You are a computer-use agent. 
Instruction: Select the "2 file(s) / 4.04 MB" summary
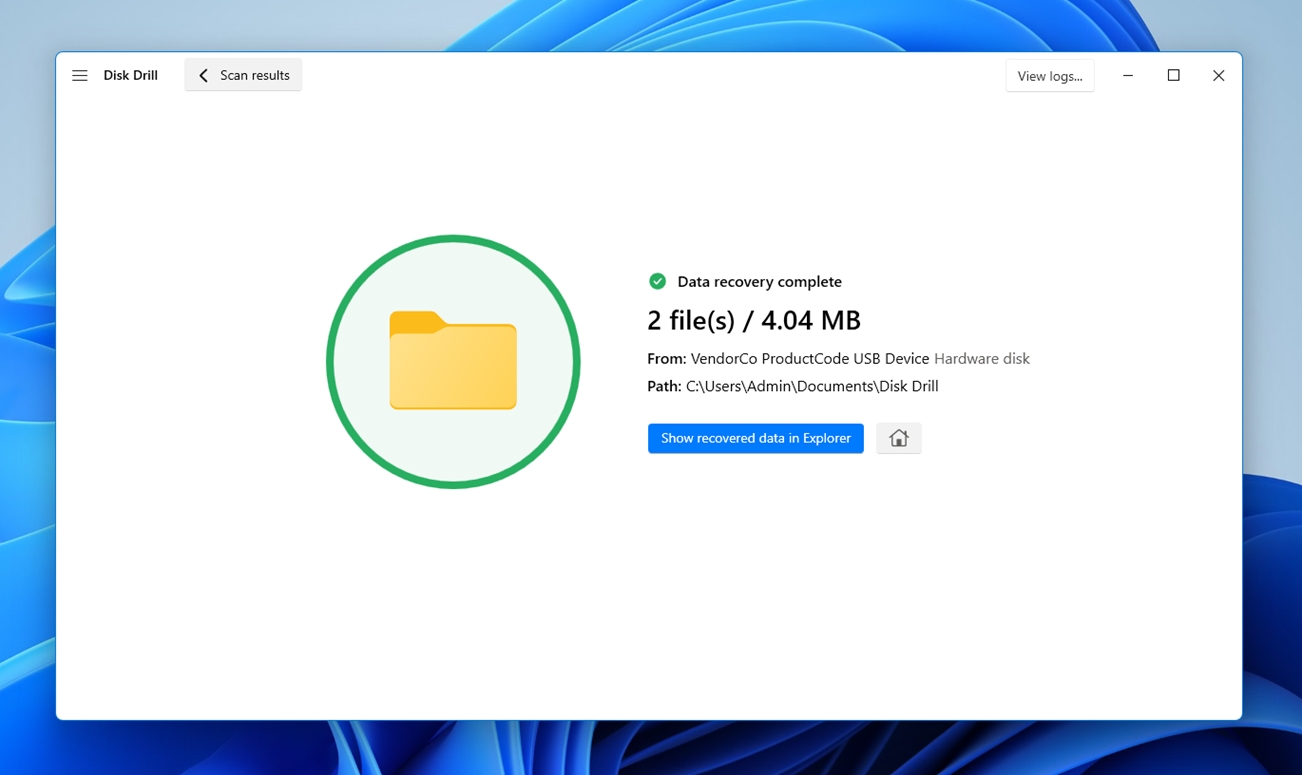tap(754, 320)
